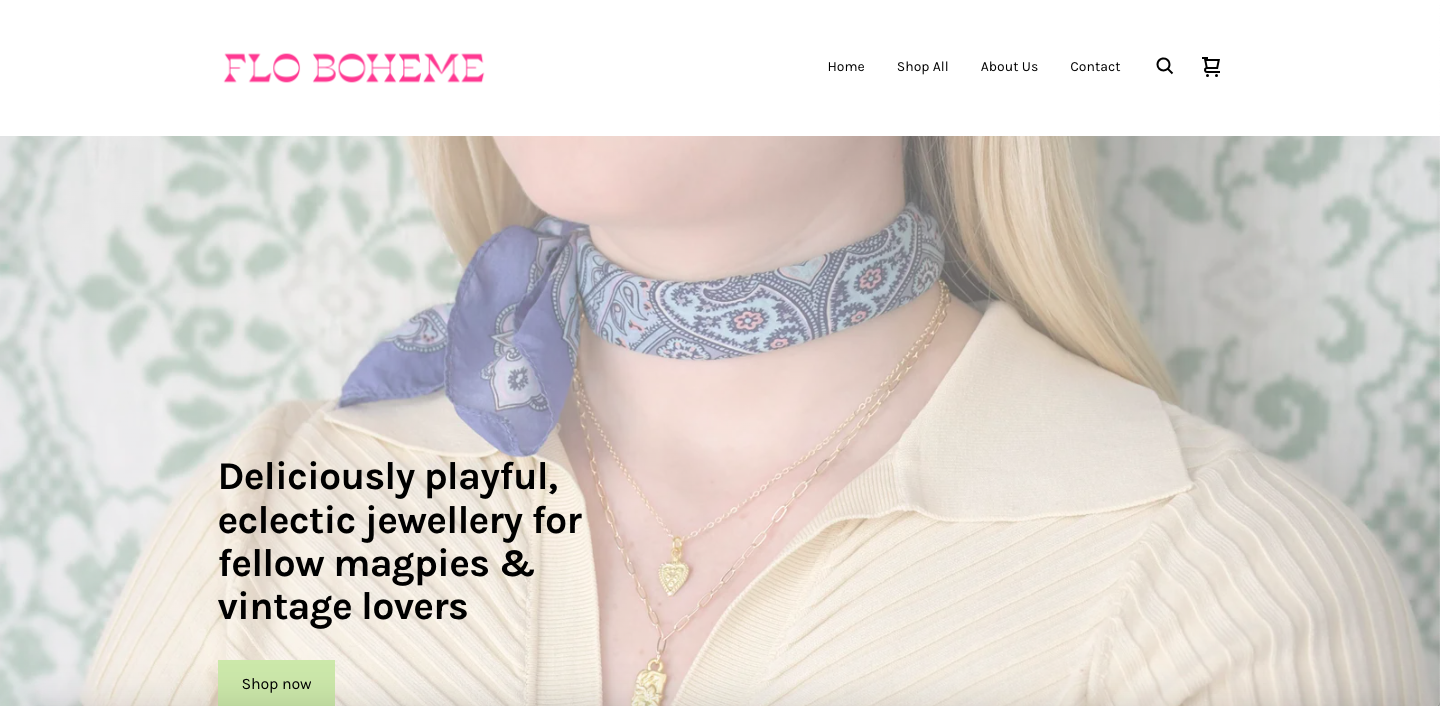Visit the About Us page link
This screenshot has height=706, width=1440.
pyautogui.click(x=1009, y=67)
